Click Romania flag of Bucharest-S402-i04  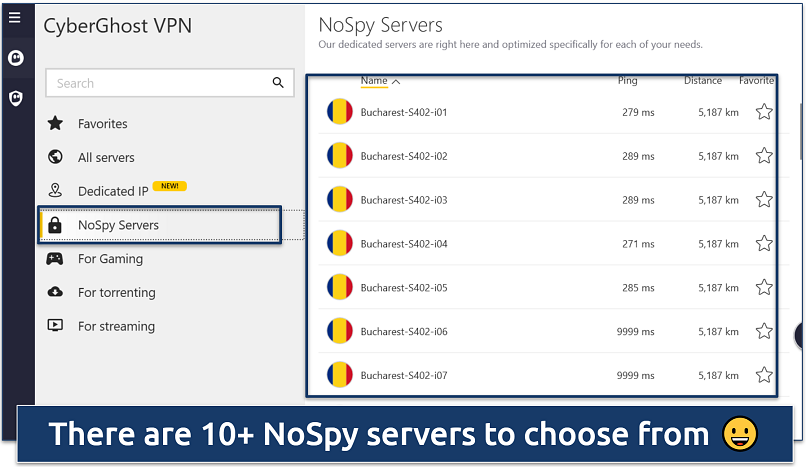[339, 244]
